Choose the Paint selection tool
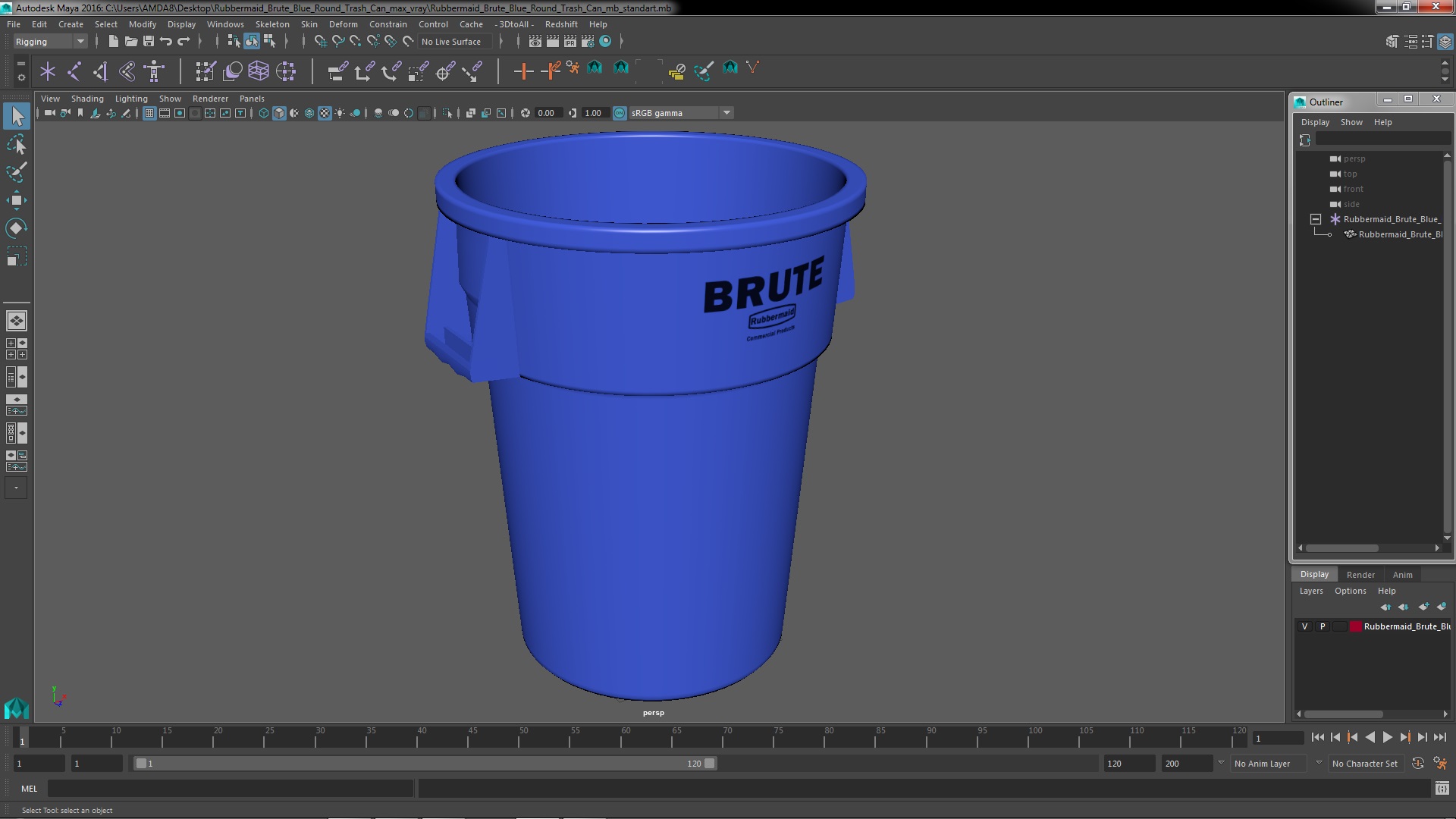 (x=17, y=172)
